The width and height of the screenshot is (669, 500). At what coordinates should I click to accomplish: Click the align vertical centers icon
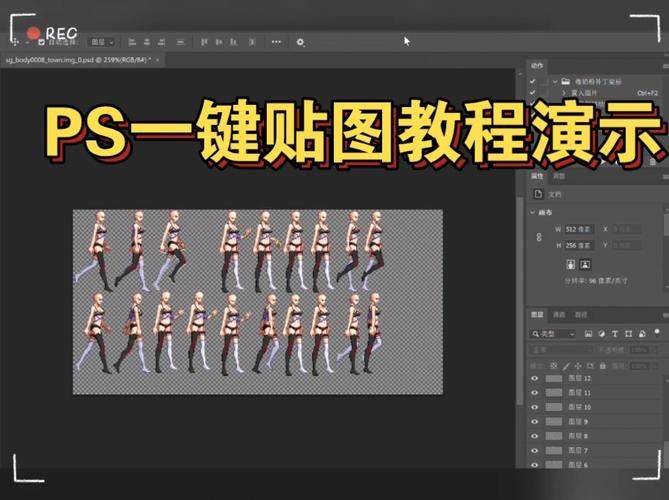pyautogui.click(x=219, y=42)
